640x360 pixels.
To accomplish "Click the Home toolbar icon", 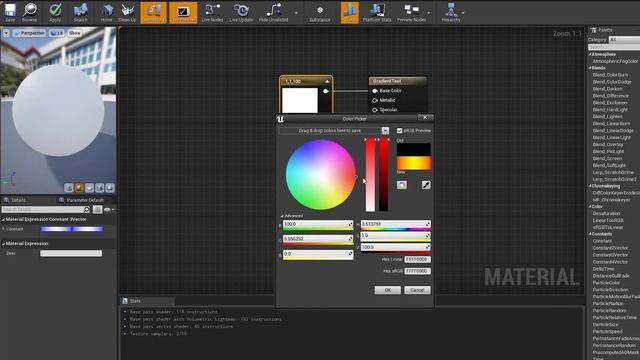I will coord(107,12).
